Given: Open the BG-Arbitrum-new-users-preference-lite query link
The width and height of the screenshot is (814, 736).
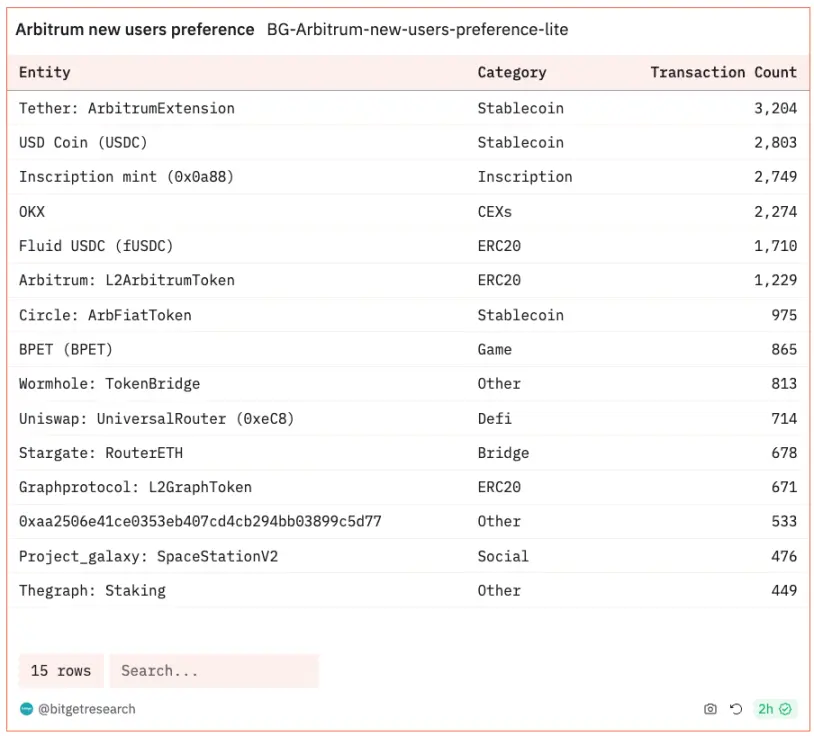Looking at the screenshot, I should coord(417,30).
